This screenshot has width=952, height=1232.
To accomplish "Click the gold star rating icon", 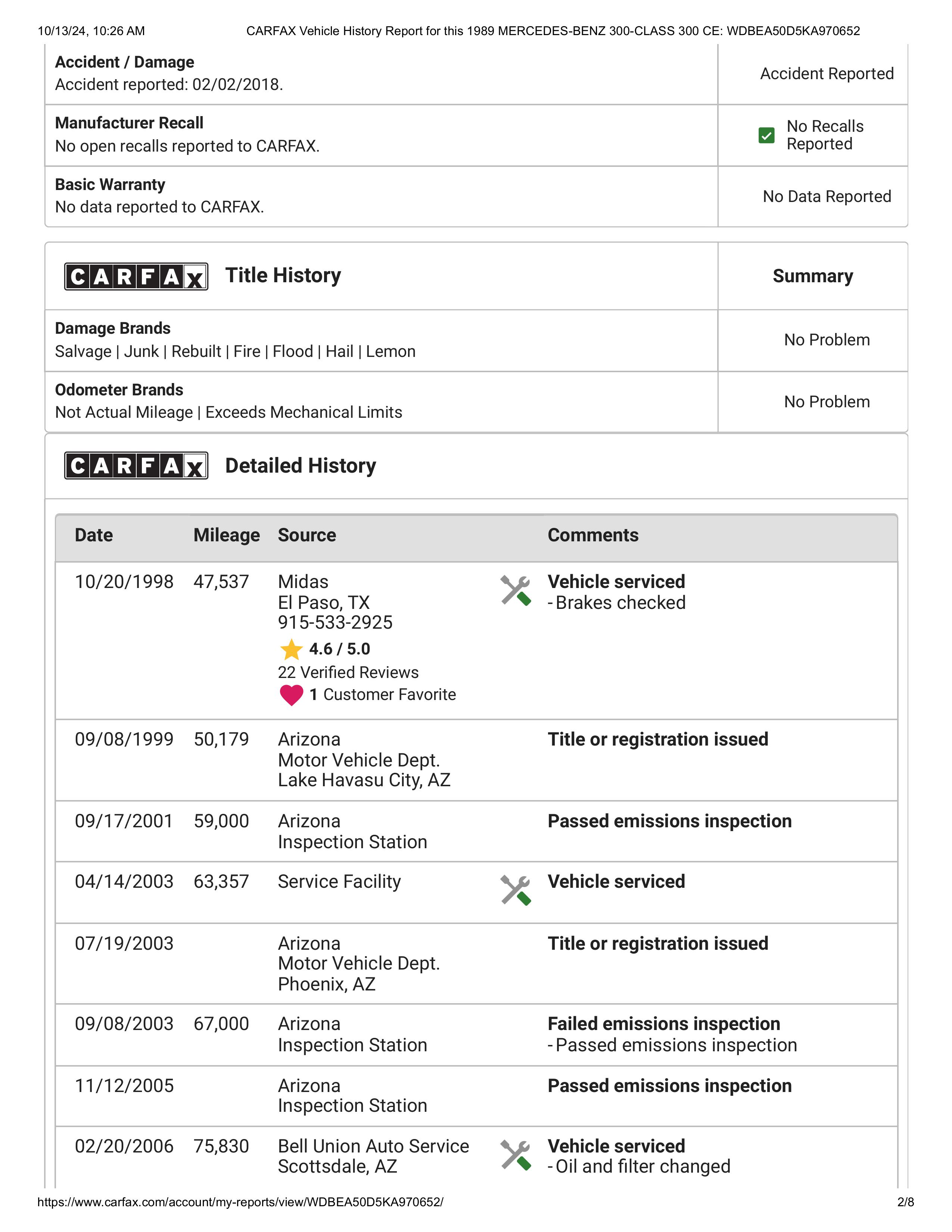I will click(291, 649).
